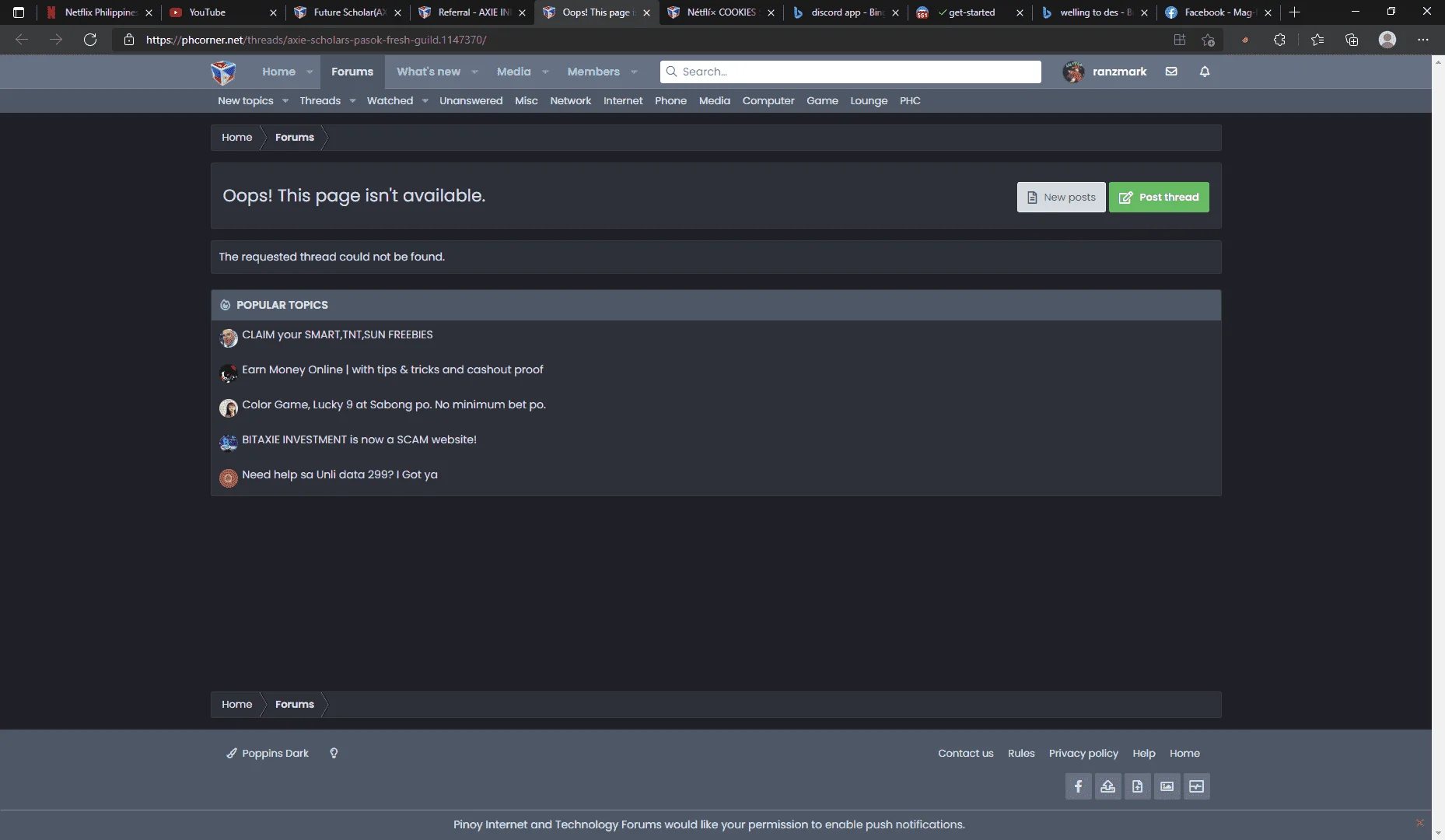The height and width of the screenshot is (840, 1445).
Task: Click avatar beside BITAXIE INVESTMENT topic
Action: point(228,443)
